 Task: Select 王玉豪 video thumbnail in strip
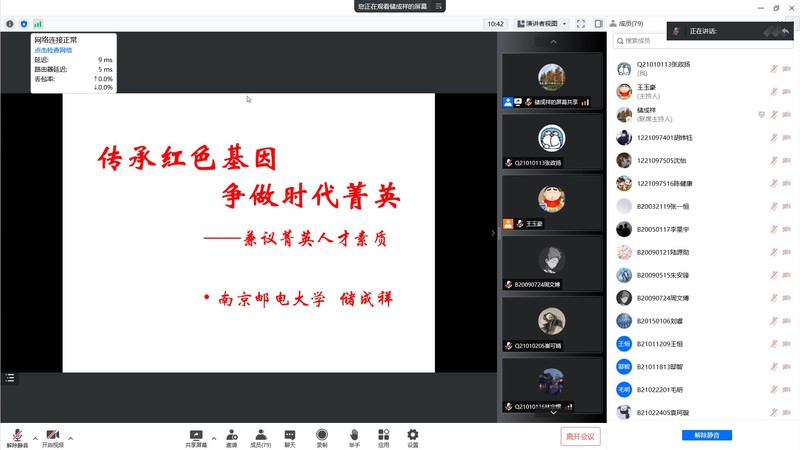pyautogui.click(x=552, y=203)
